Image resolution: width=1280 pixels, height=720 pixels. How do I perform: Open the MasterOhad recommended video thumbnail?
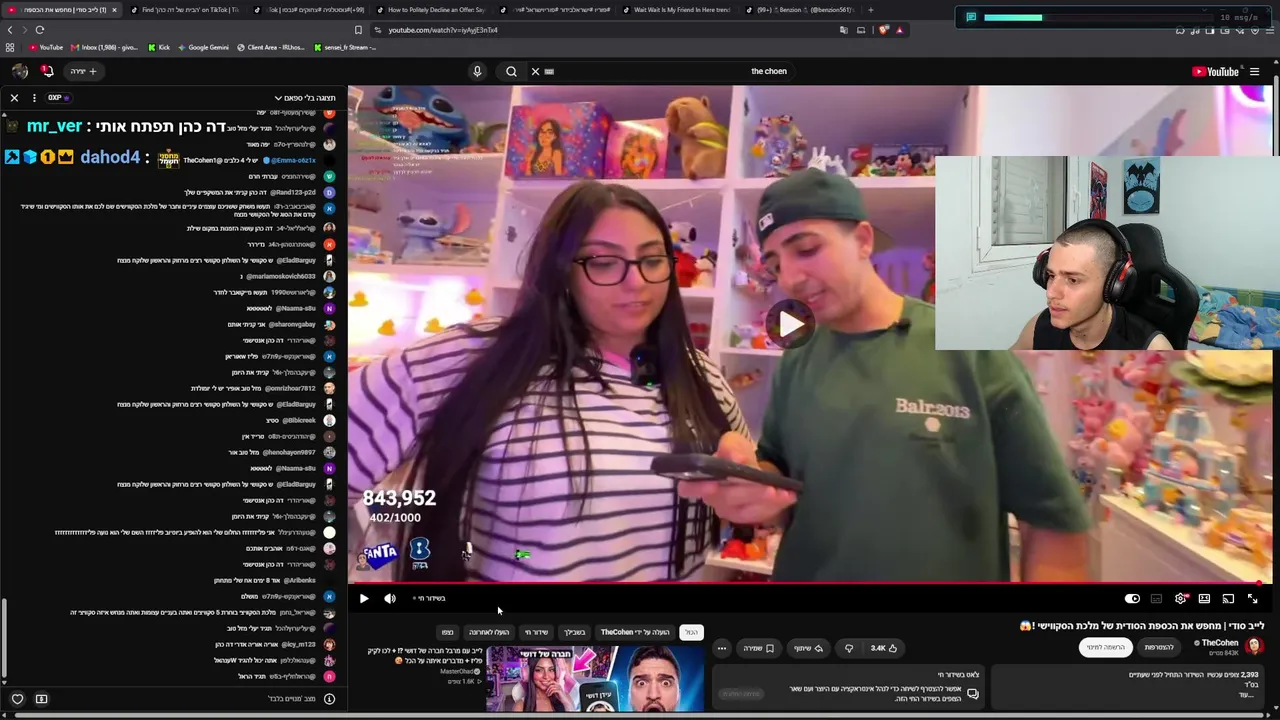[x=595, y=678]
